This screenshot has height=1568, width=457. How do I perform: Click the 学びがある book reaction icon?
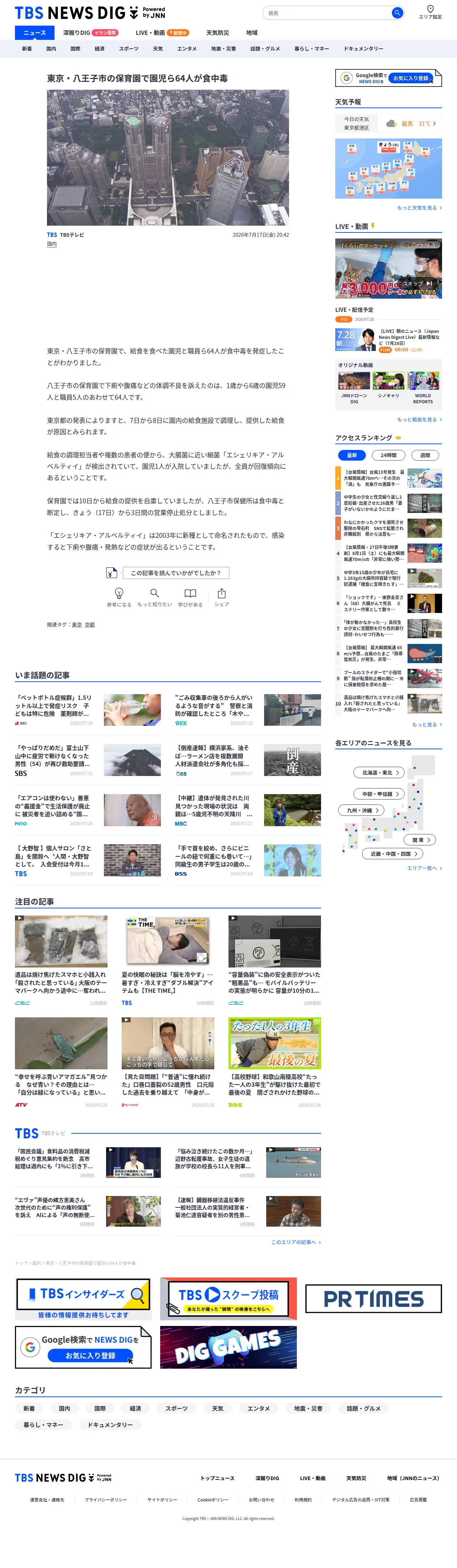(x=190, y=593)
